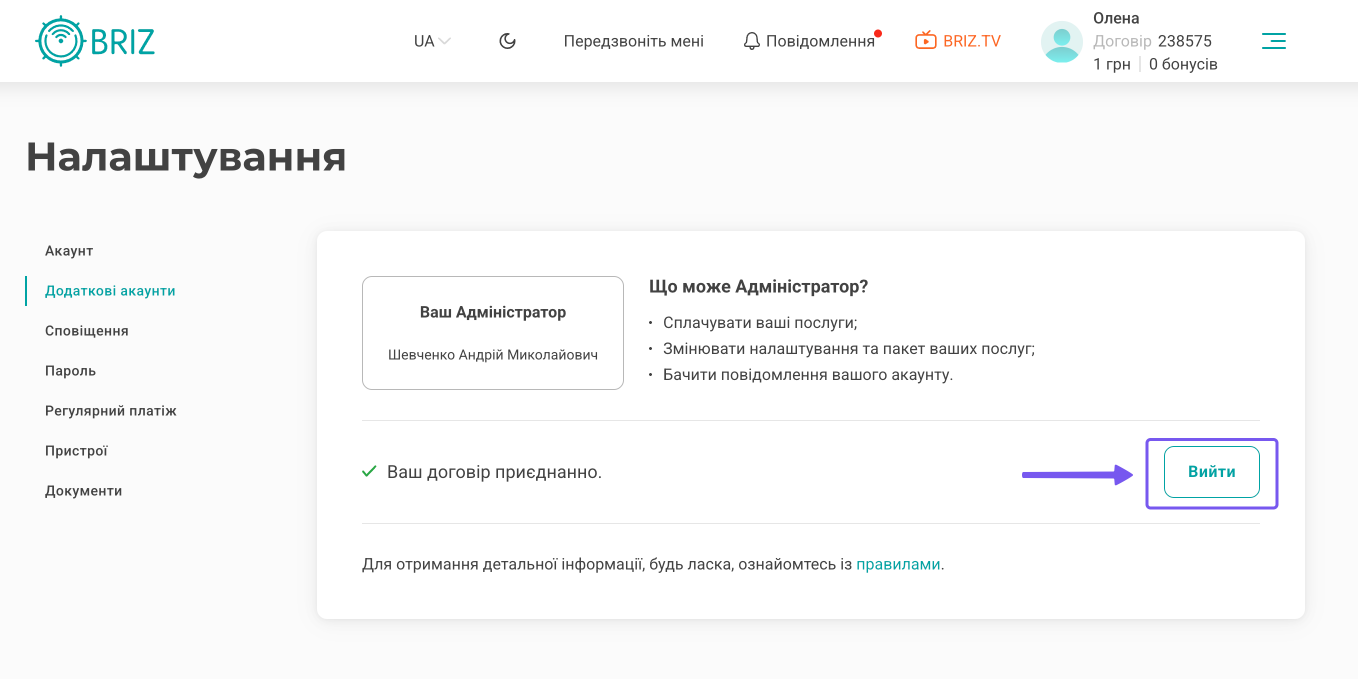Select "Пристрої" in sidebar
This screenshot has width=1358, height=679.
point(76,451)
